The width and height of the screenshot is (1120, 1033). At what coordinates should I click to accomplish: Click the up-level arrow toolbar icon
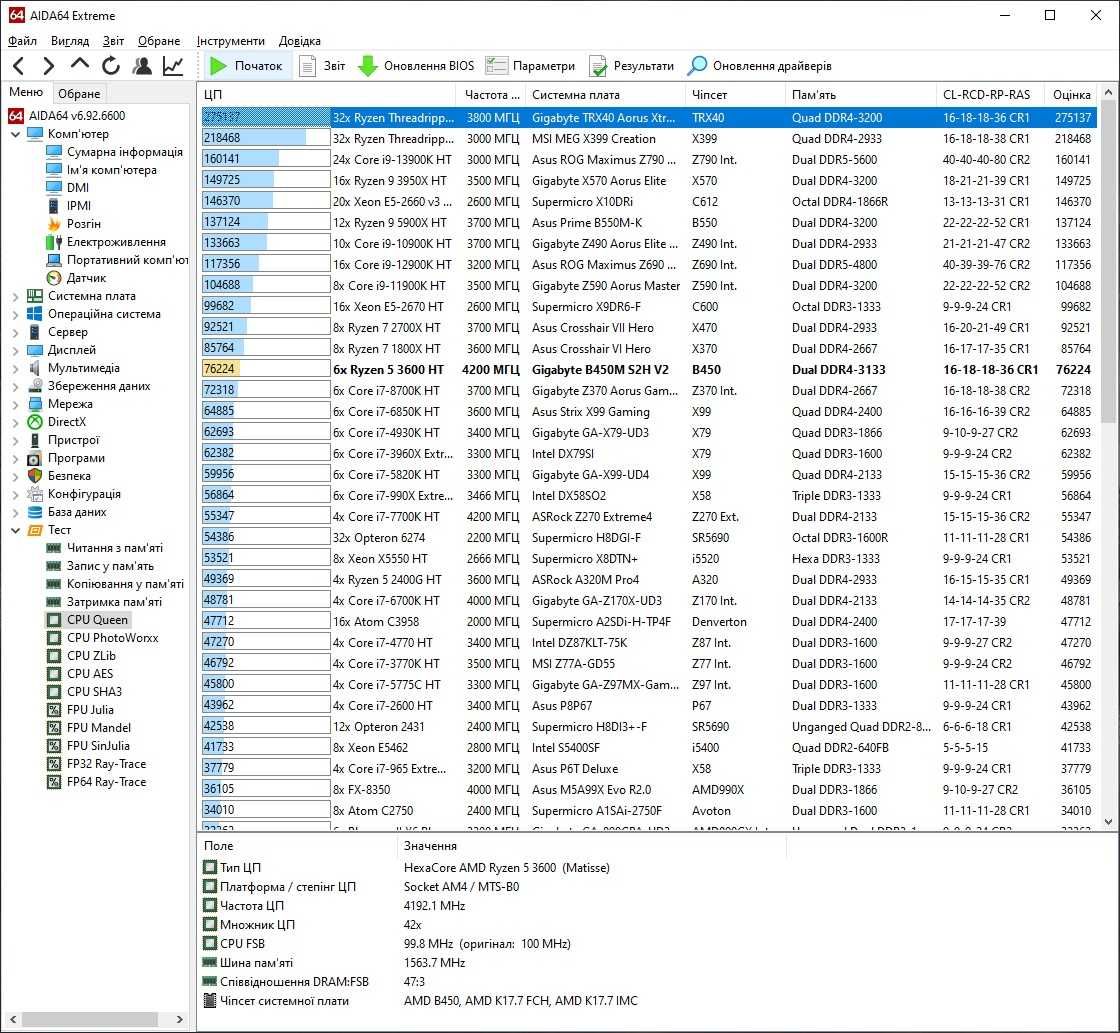[x=79, y=65]
